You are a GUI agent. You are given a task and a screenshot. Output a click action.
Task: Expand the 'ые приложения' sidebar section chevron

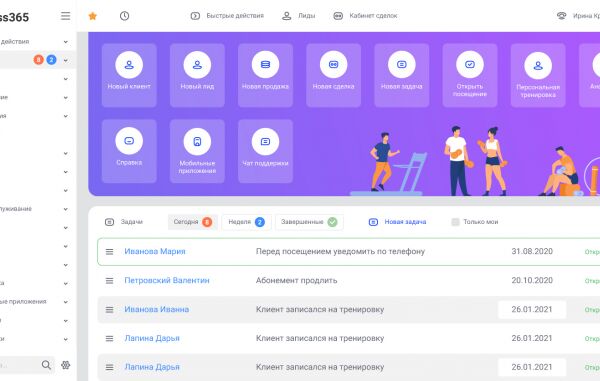coord(66,302)
